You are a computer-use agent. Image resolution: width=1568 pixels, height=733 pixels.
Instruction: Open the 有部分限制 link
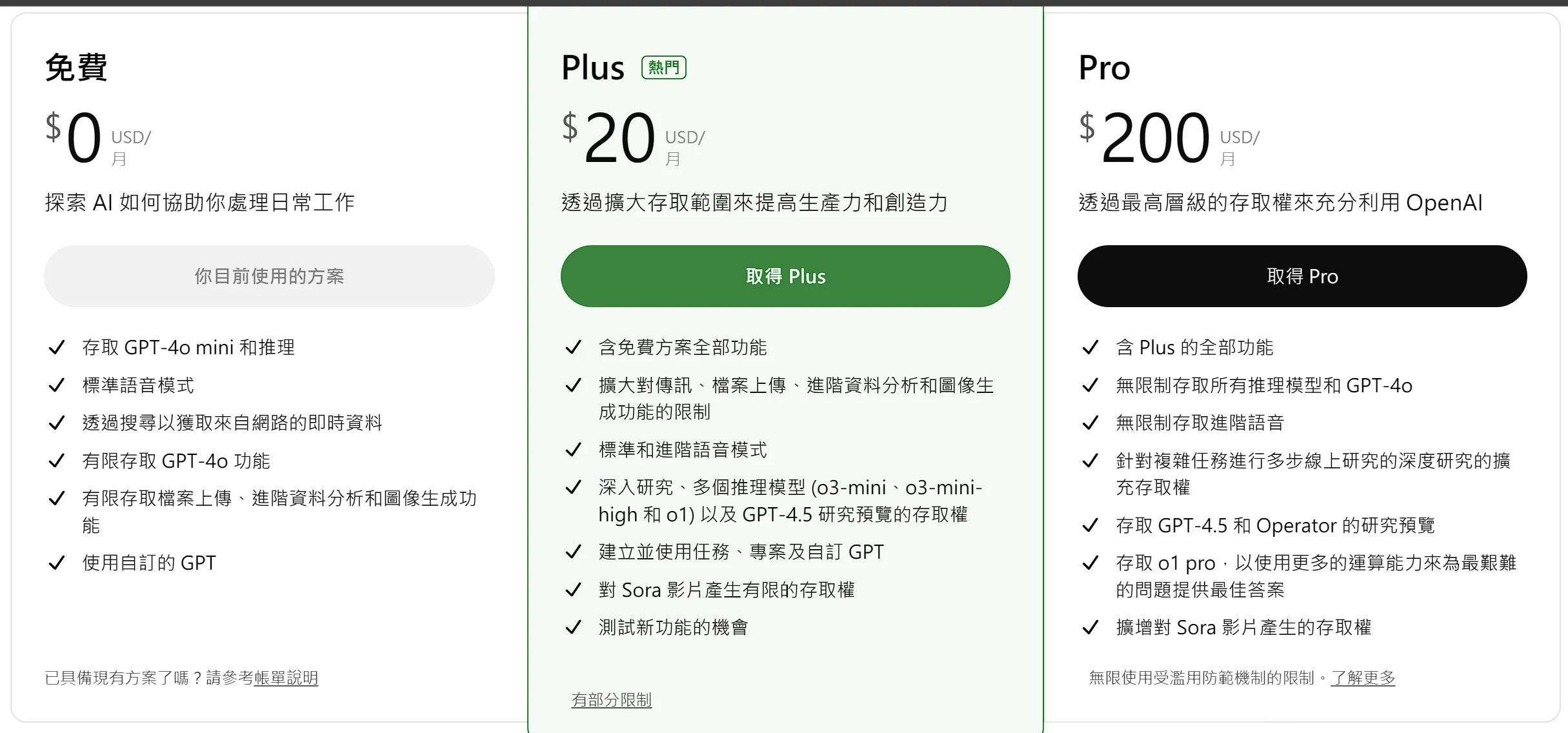point(611,699)
